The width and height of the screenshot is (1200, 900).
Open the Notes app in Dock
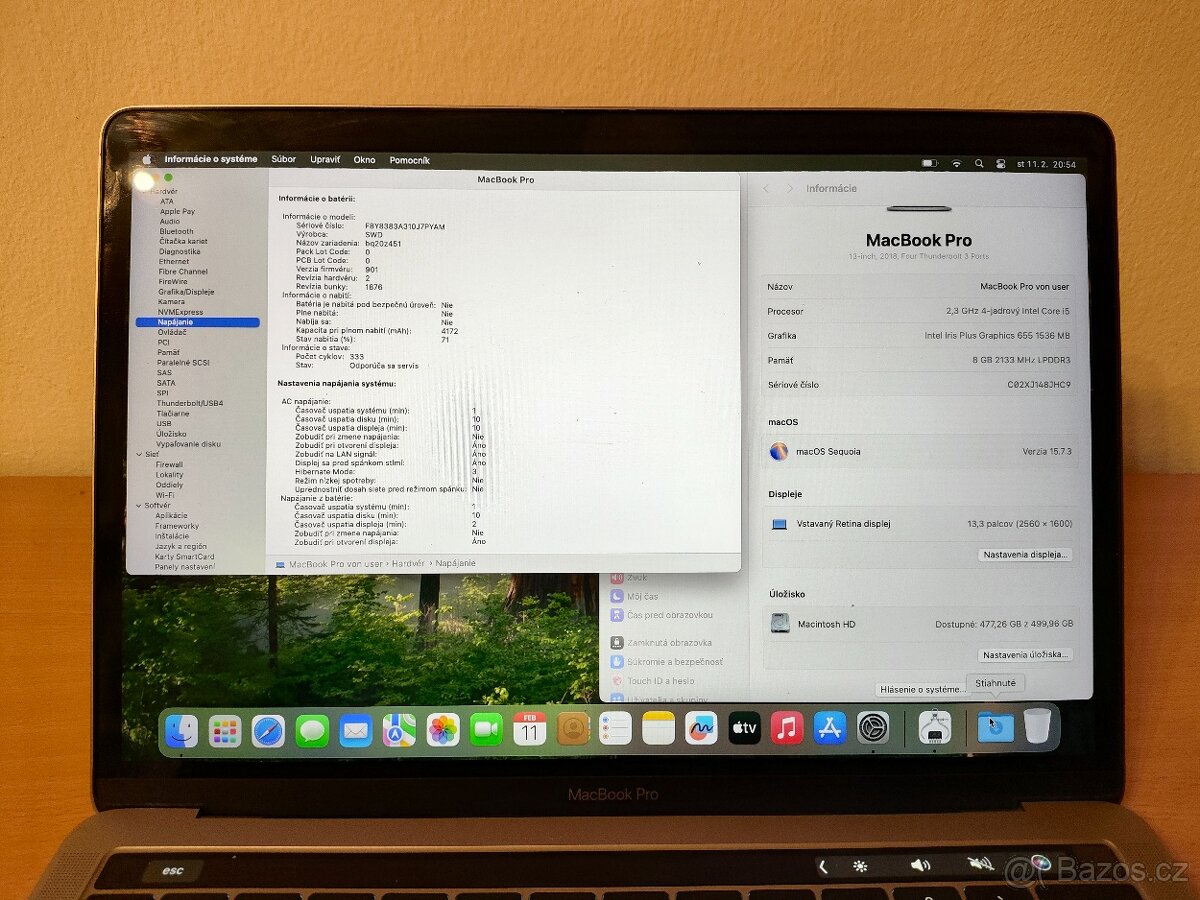658,728
